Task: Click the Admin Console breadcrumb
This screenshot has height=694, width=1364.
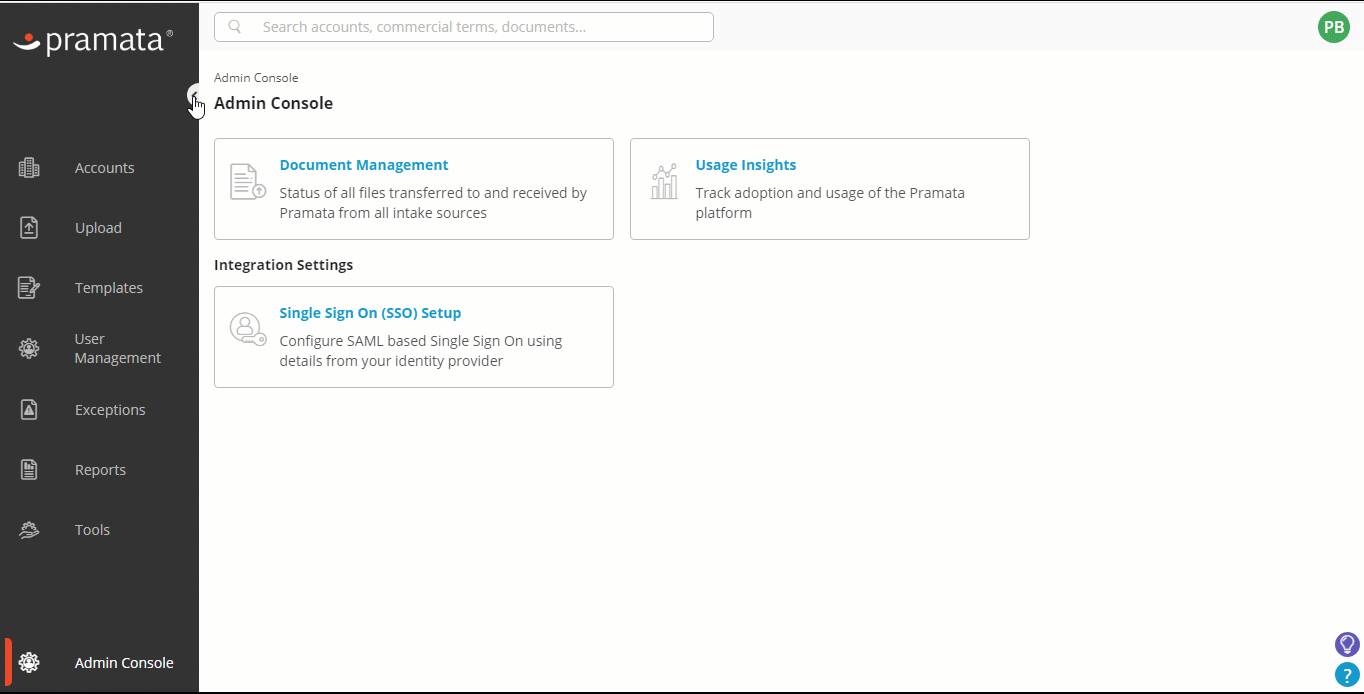Action: [x=256, y=77]
